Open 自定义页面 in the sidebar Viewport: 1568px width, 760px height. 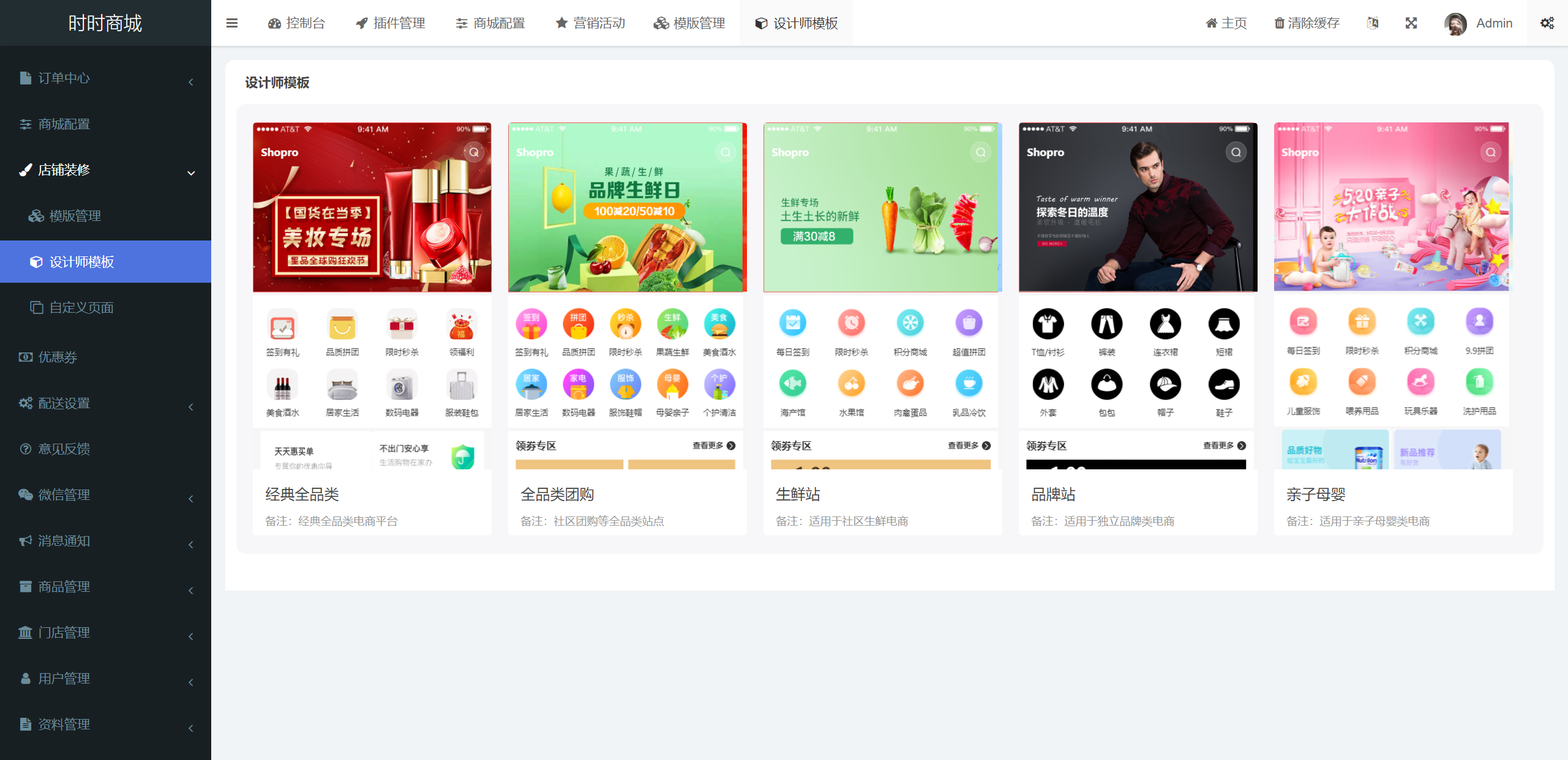click(x=105, y=308)
